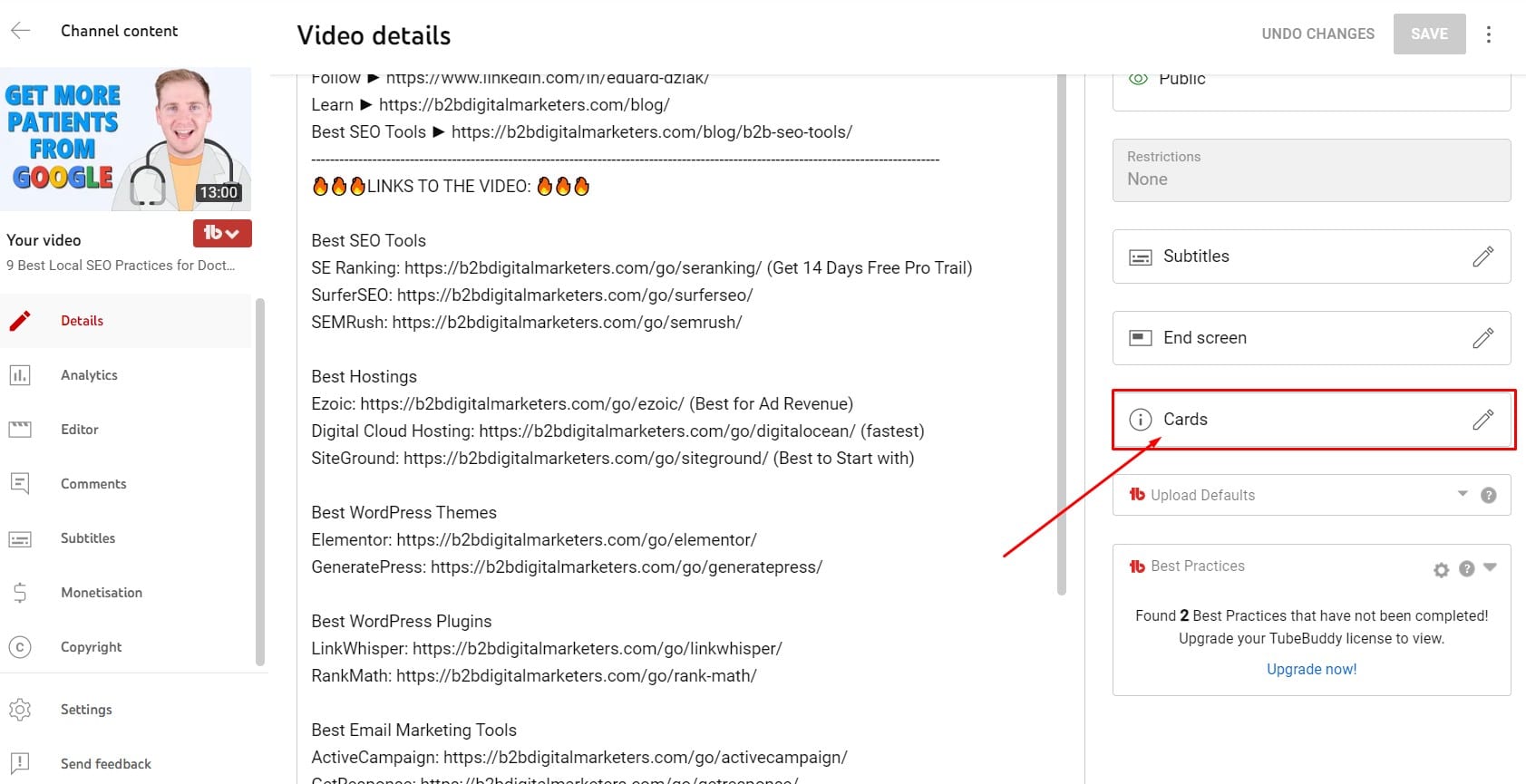Click the Monetisation dollar icon

point(20,593)
